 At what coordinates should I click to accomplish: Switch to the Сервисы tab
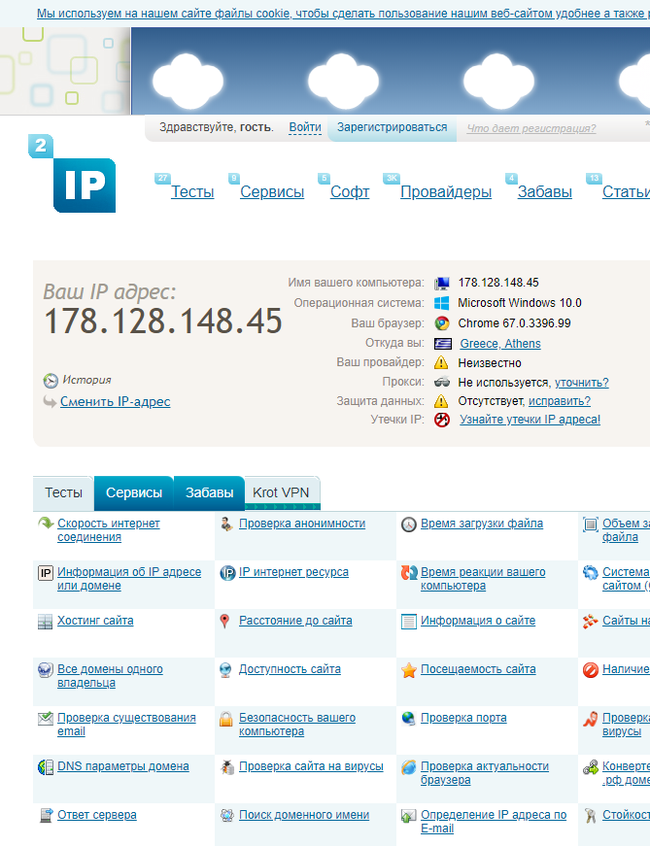(x=134, y=493)
